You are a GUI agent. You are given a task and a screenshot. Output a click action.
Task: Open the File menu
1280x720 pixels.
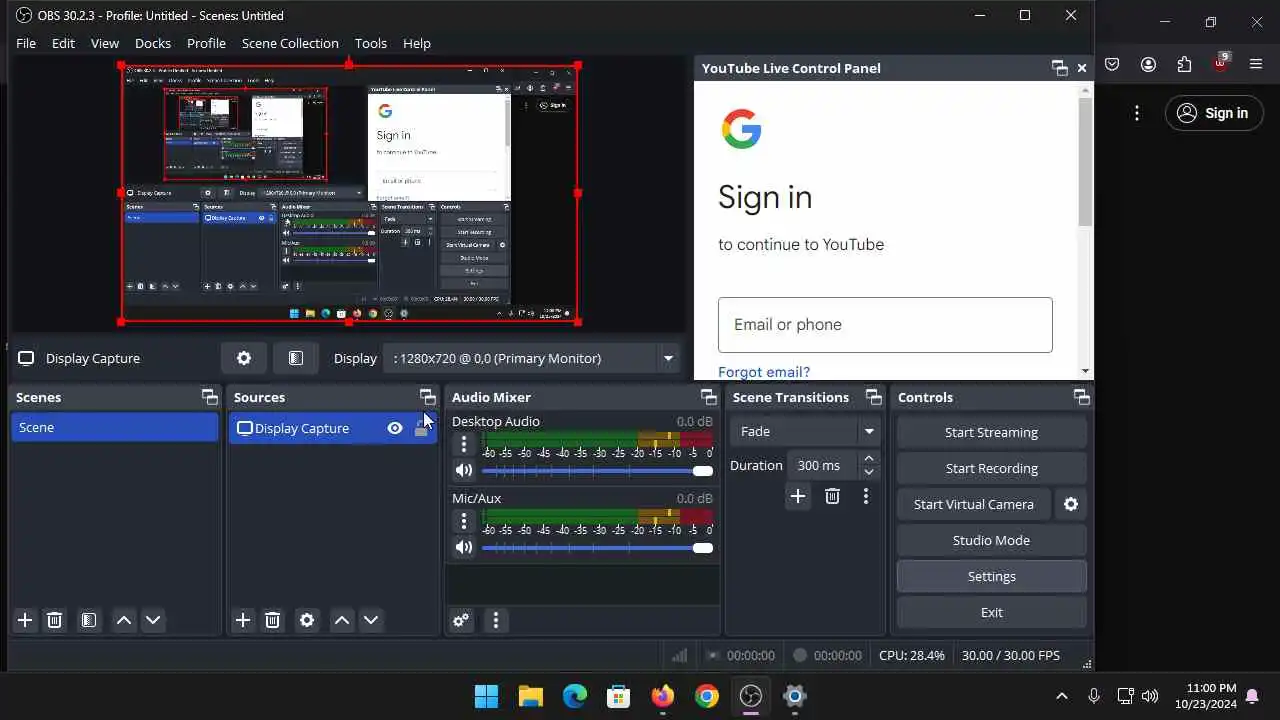pos(26,43)
